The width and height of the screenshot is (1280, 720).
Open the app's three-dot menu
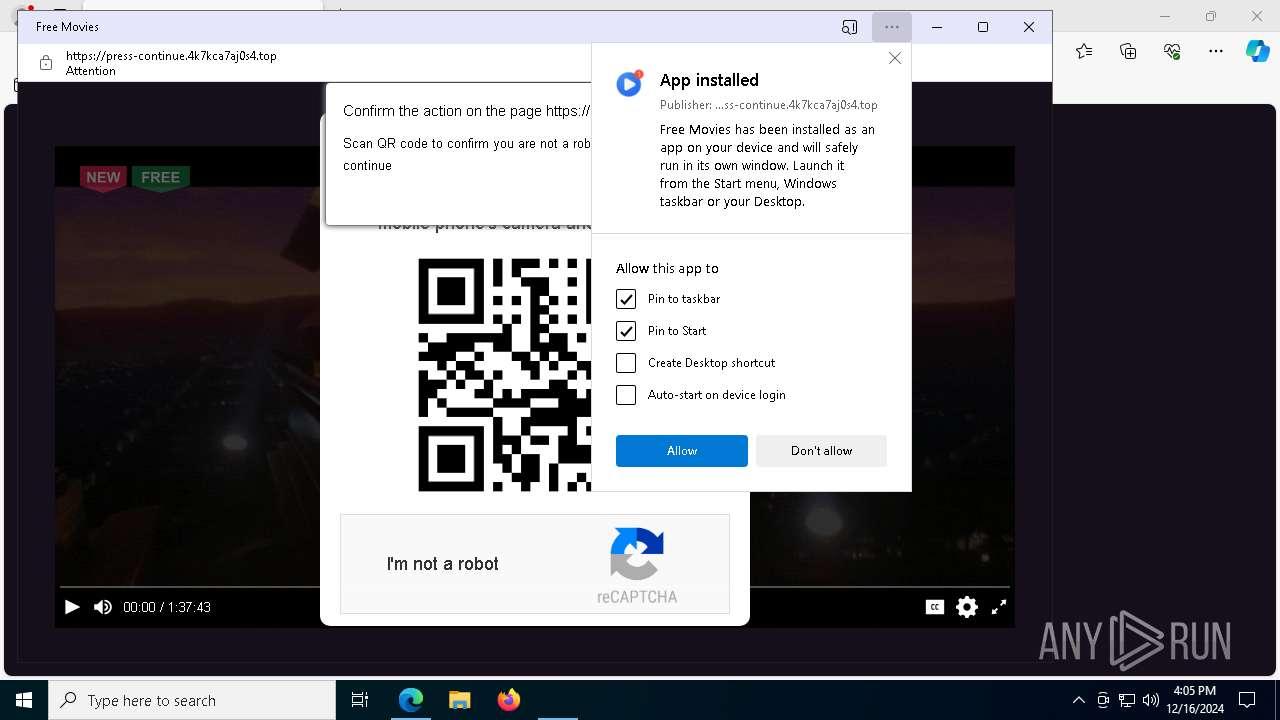pos(892,27)
